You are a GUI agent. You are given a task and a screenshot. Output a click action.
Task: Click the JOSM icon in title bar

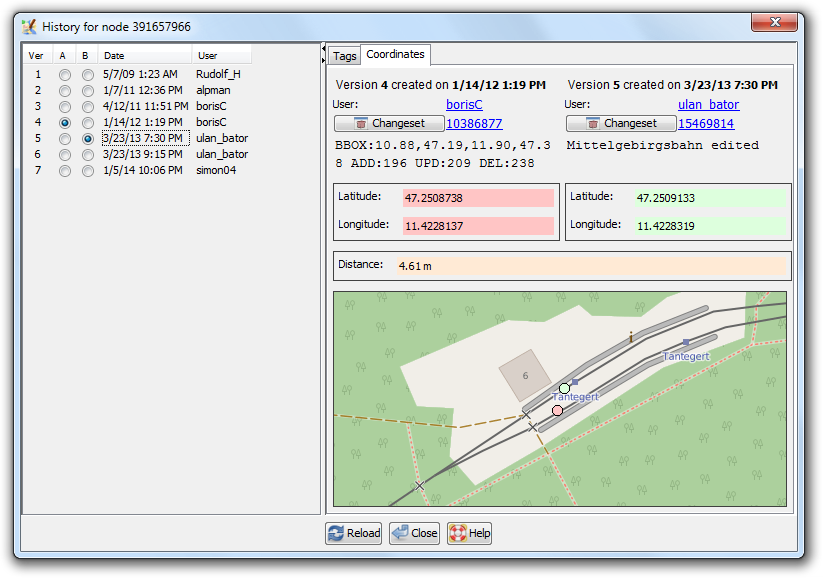coord(29,26)
